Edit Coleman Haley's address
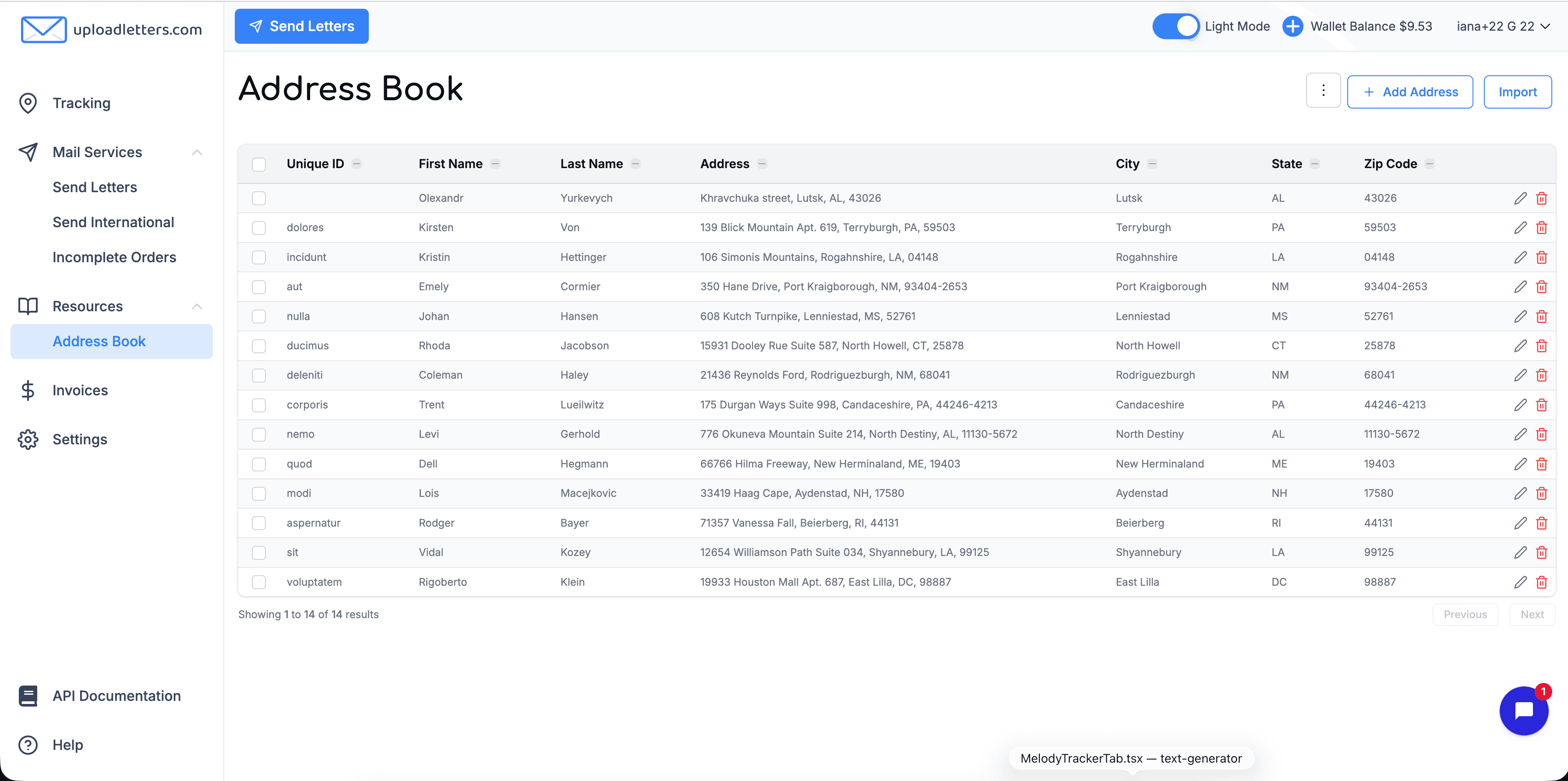Screen dimensions: 1568x781 1520,375
